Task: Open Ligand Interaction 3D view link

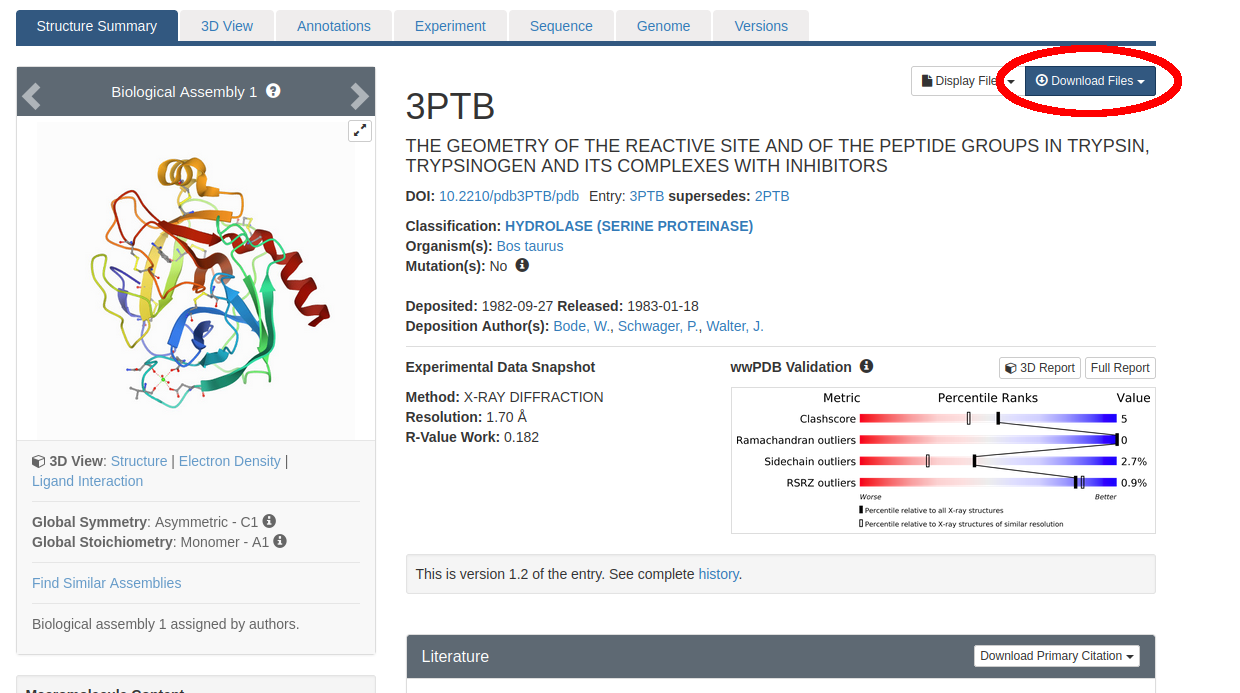Action: (x=87, y=481)
